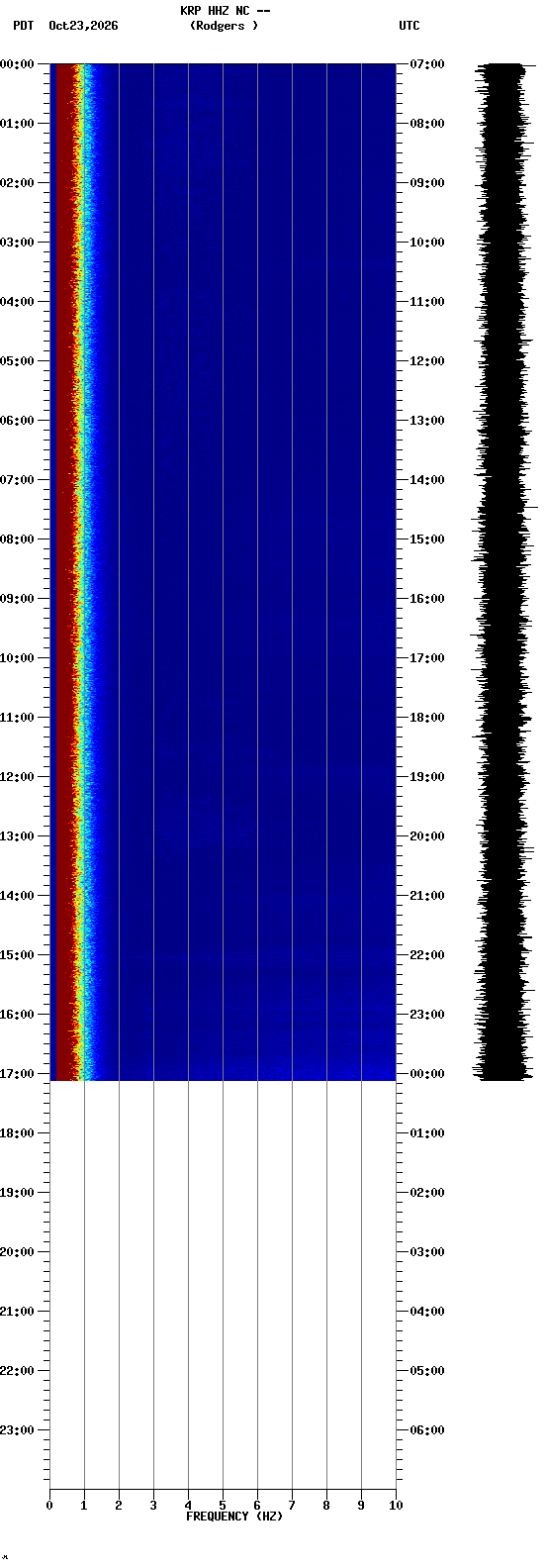Click the PDT '04:00' time label

pyautogui.click(x=17, y=302)
